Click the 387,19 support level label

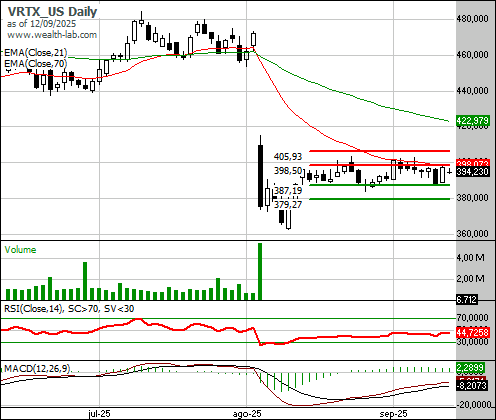point(288,191)
